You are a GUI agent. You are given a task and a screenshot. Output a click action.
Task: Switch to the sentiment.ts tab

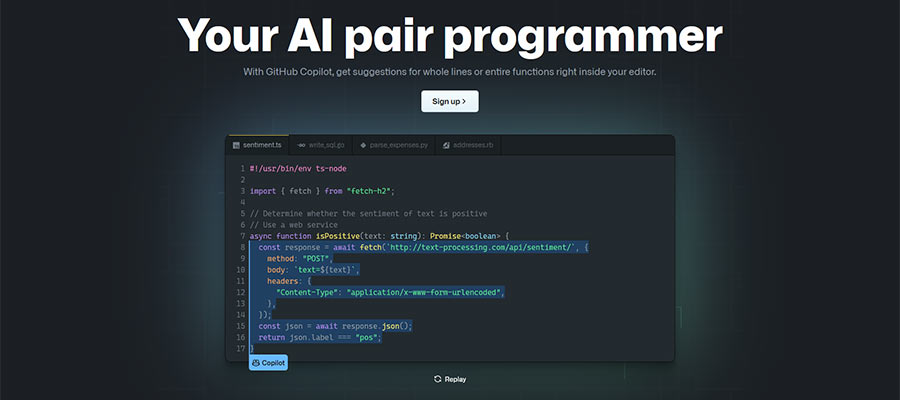coord(262,145)
